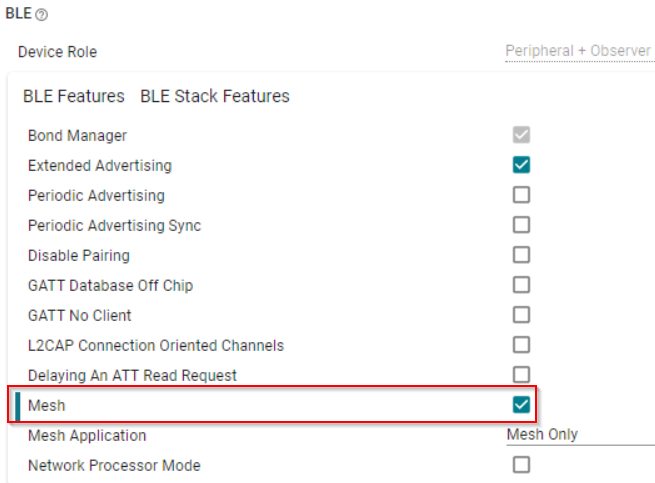This screenshot has height=483, width=655.
Task: Click the Device Role label
Action: pyautogui.click(x=57, y=52)
